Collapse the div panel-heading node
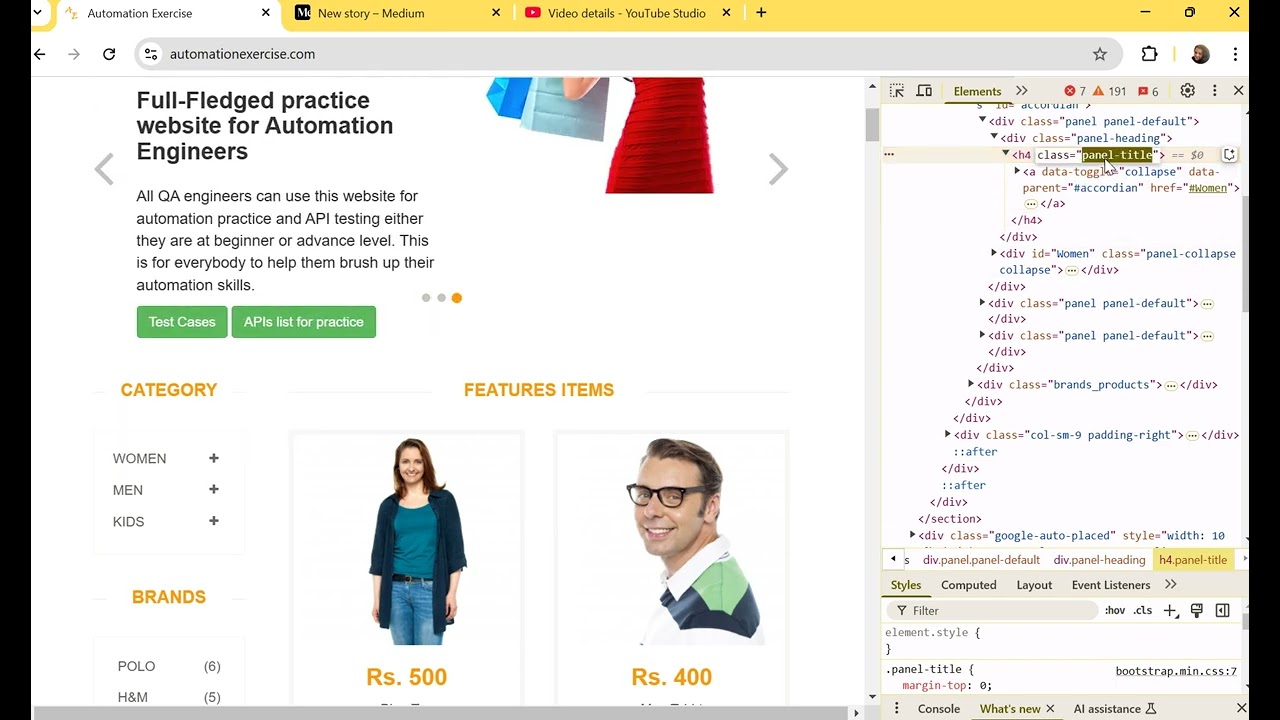Screen dimensions: 1280x720 click(994, 137)
